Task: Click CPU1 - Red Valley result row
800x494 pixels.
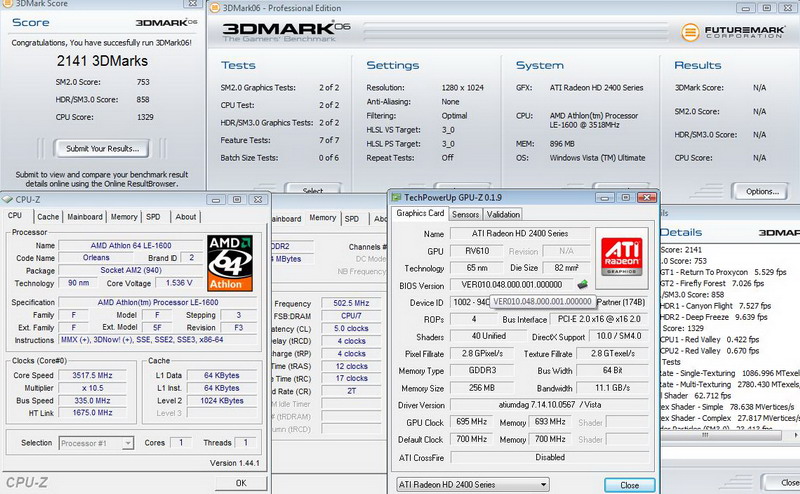Action: 710,339
